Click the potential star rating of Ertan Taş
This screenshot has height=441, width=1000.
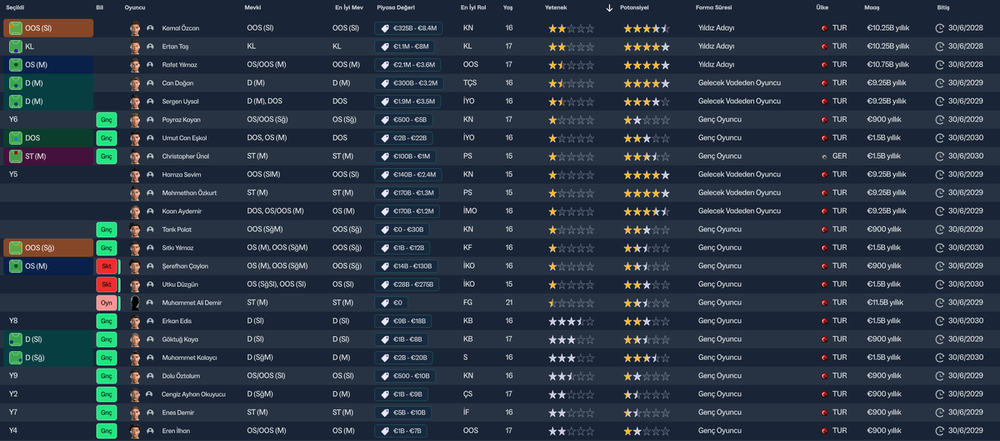647,47
